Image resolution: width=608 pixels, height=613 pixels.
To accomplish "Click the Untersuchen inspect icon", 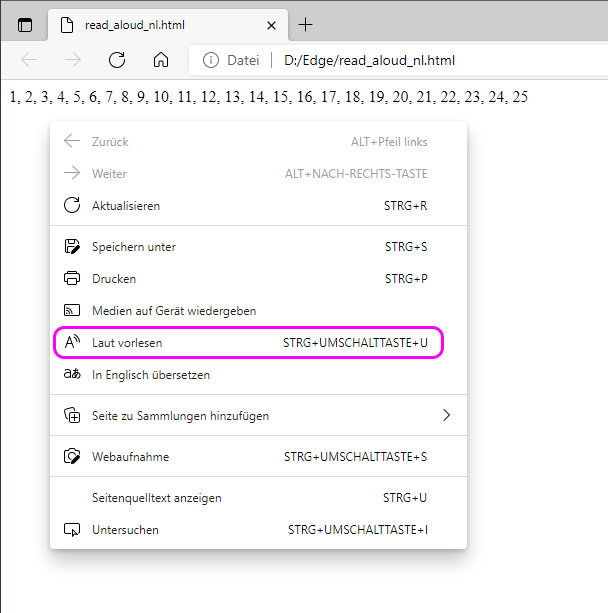I will coord(72,530).
